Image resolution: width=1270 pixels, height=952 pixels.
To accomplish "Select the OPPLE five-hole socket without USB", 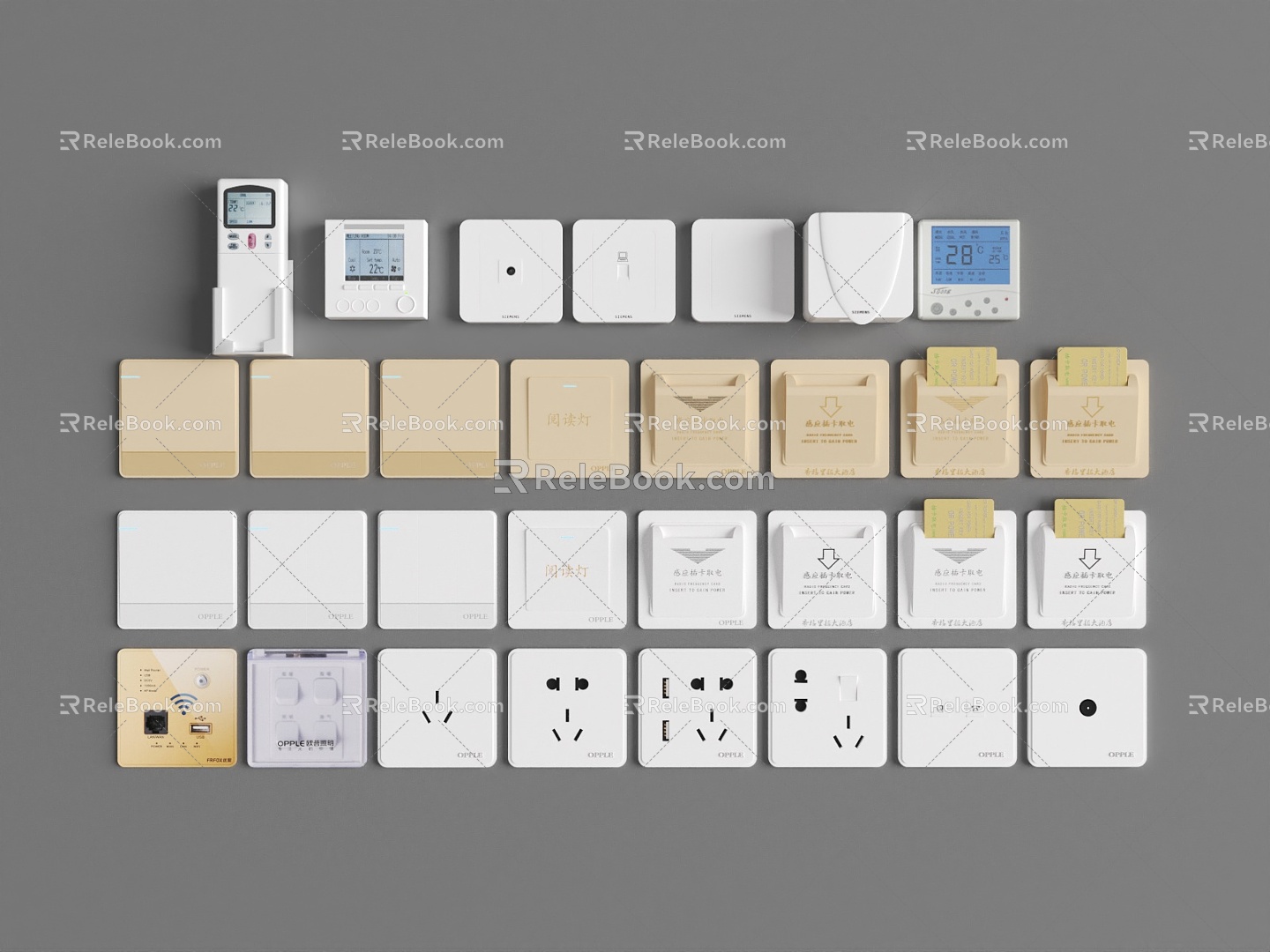I will click(x=567, y=708).
